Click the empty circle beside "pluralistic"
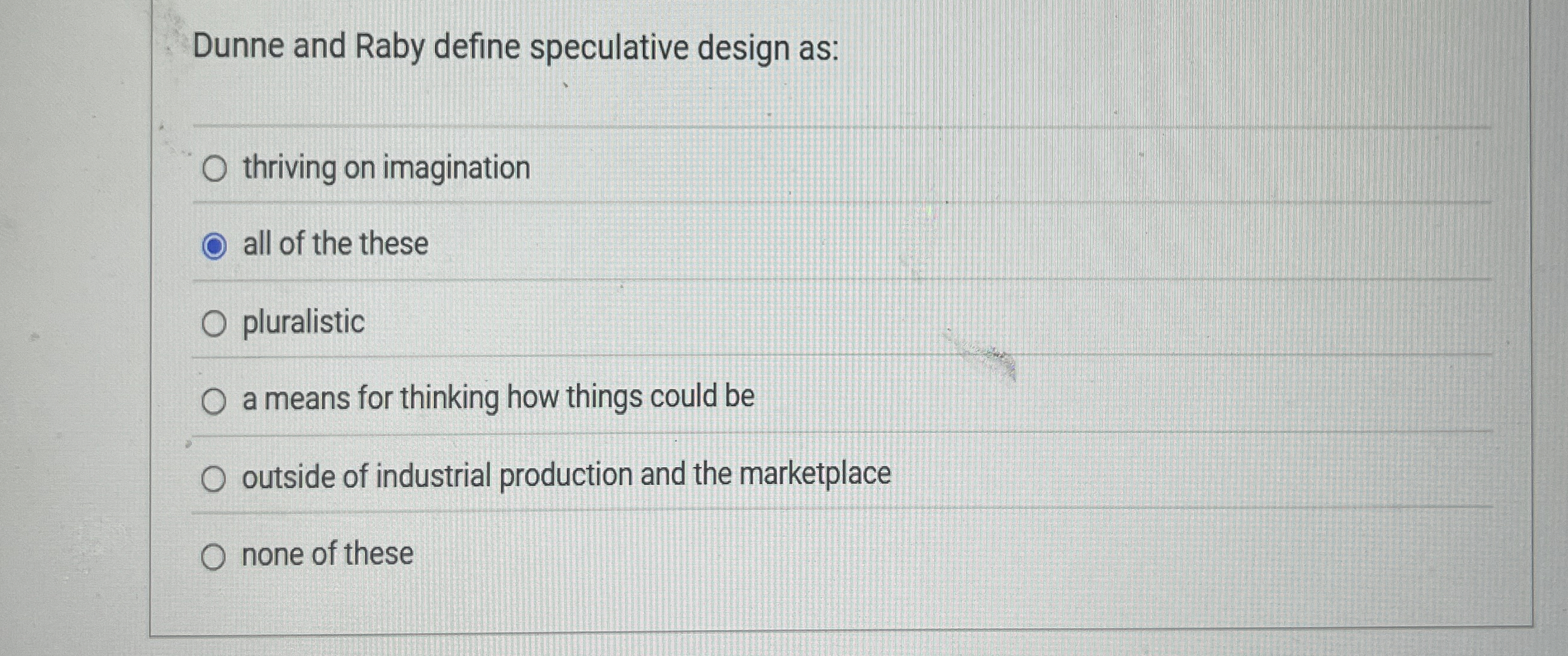Image resolution: width=1568 pixels, height=656 pixels. click(x=214, y=323)
